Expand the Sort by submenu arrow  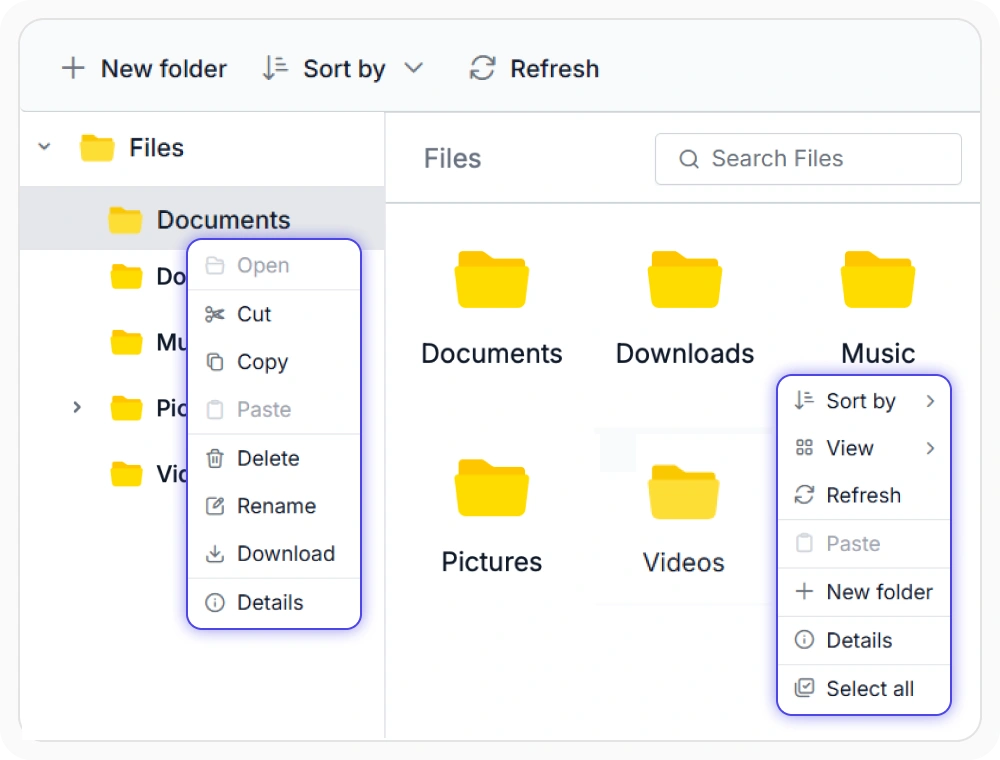930,401
